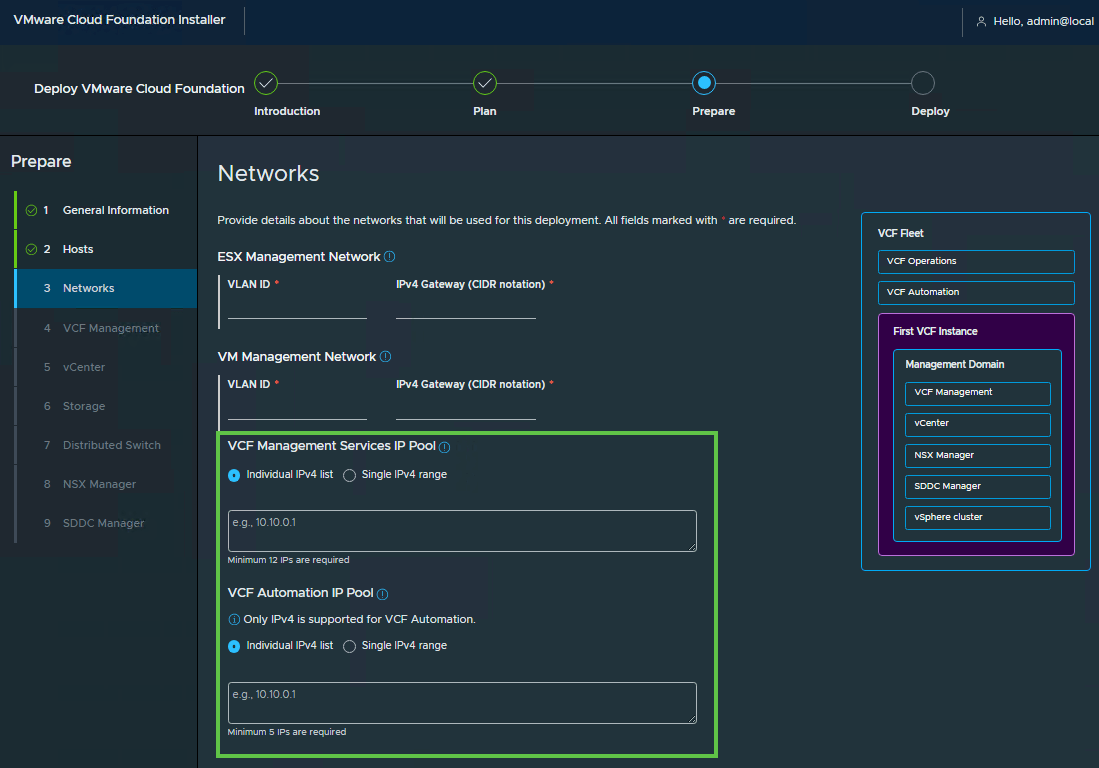The height and width of the screenshot is (768, 1099).
Task: Click the Deploy step empty circle
Action: click(x=922, y=83)
